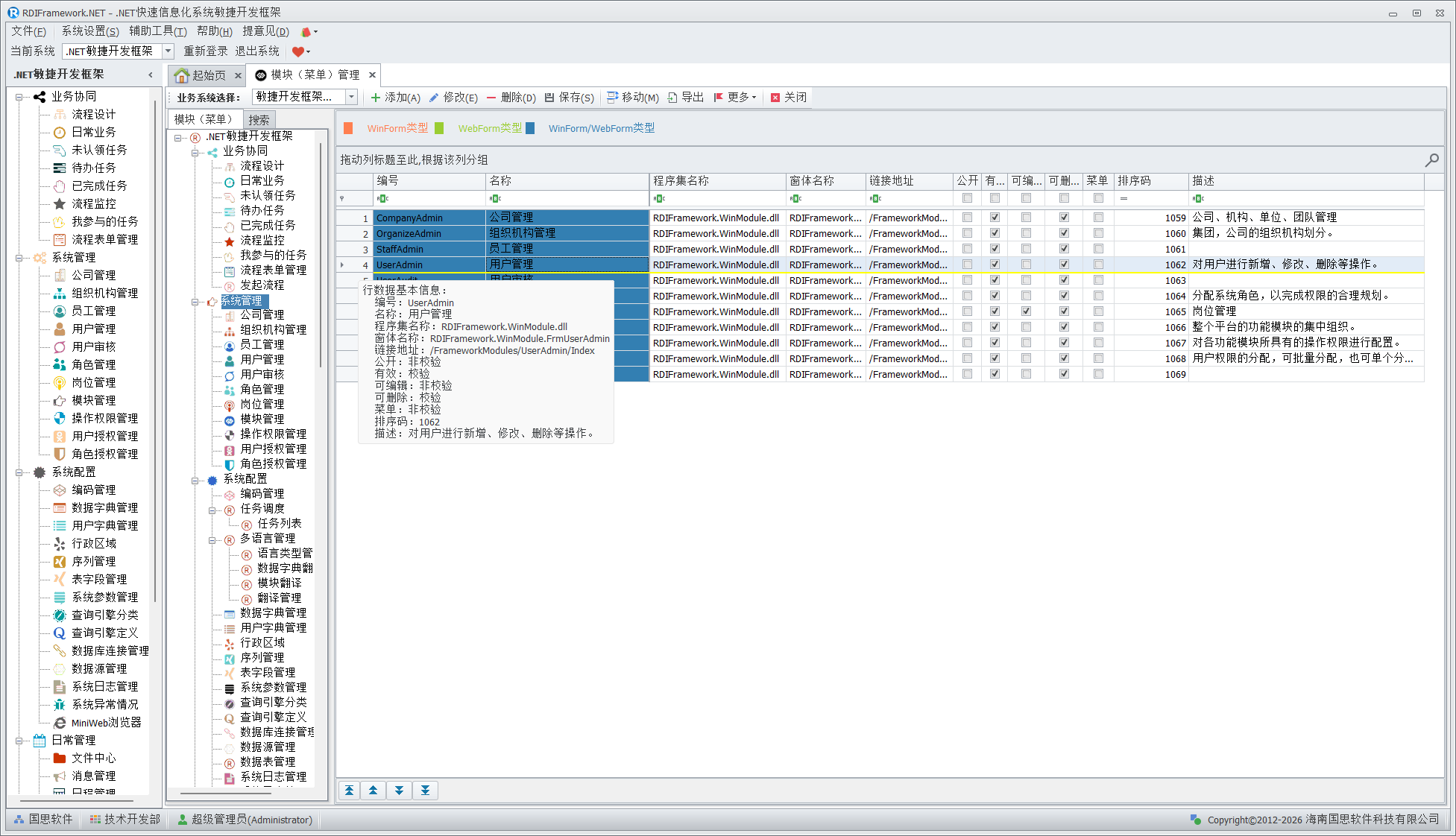Click the move-to-top arrow button
Viewport: 1456px width, 836px height.
[349, 791]
